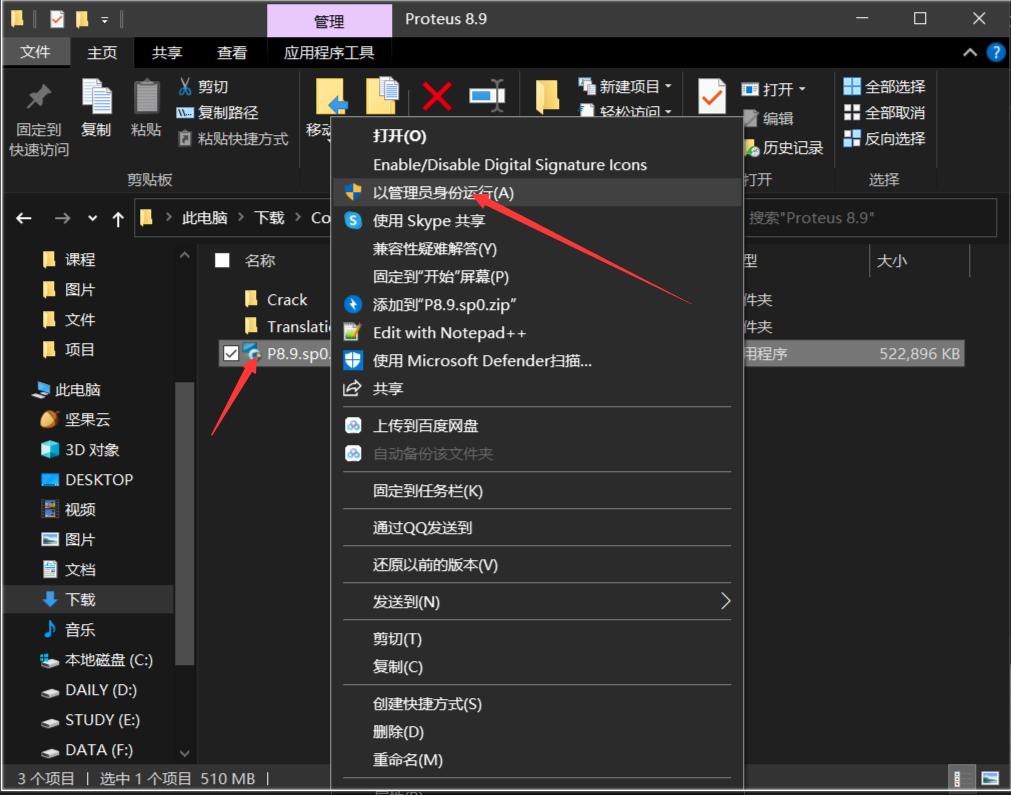The height and width of the screenshot is (795, 1011).
Task: Click the Cut scissors button
Action: 204,86
